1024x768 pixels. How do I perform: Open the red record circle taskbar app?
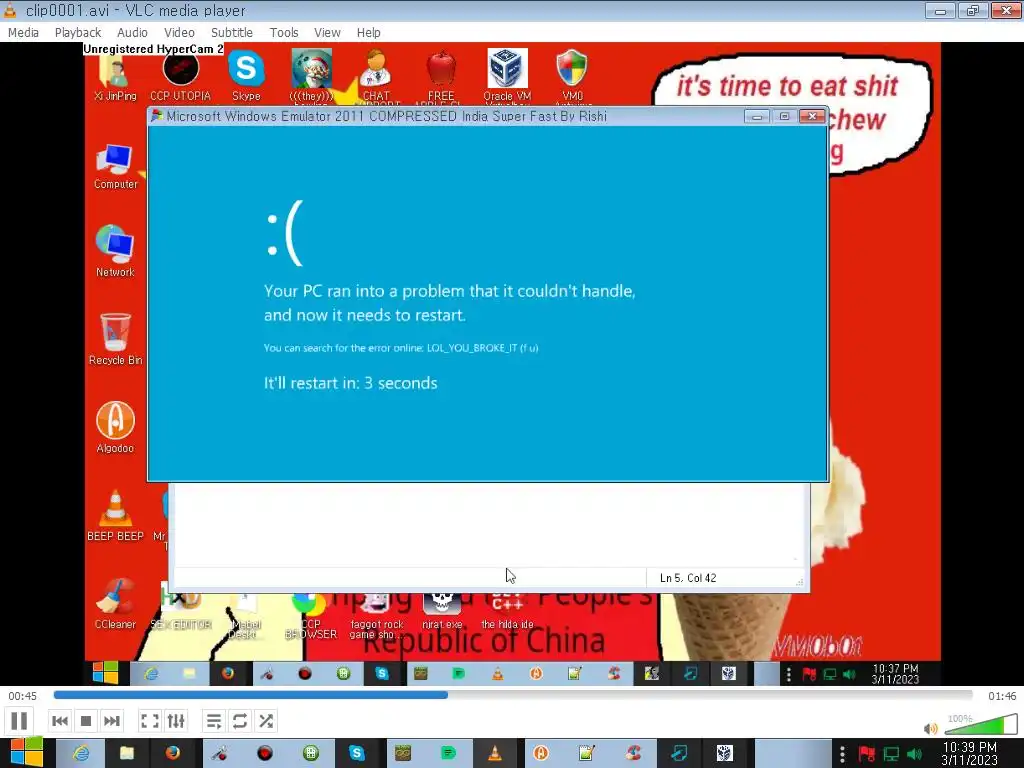click(264, 754)
